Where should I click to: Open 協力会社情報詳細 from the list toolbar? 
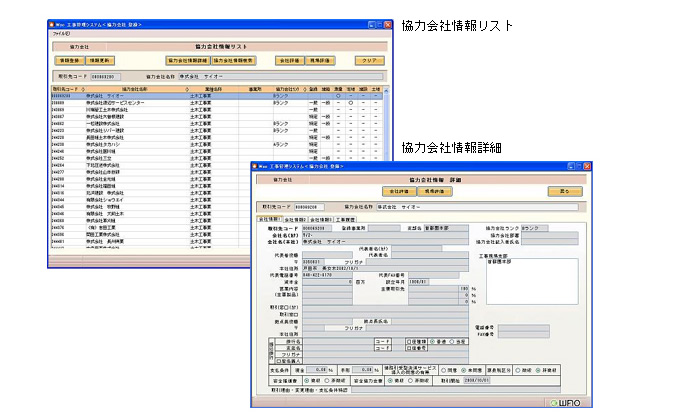tap(187, 60)
